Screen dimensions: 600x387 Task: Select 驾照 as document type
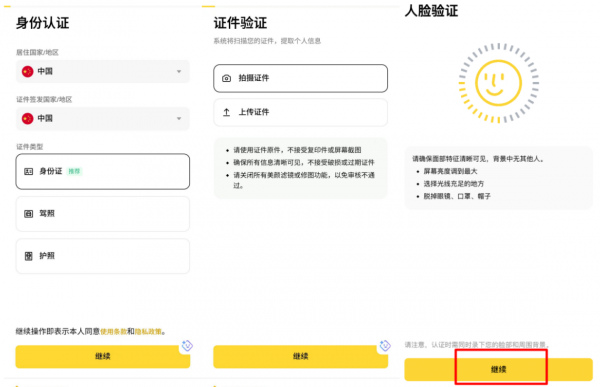pos(103,214)
